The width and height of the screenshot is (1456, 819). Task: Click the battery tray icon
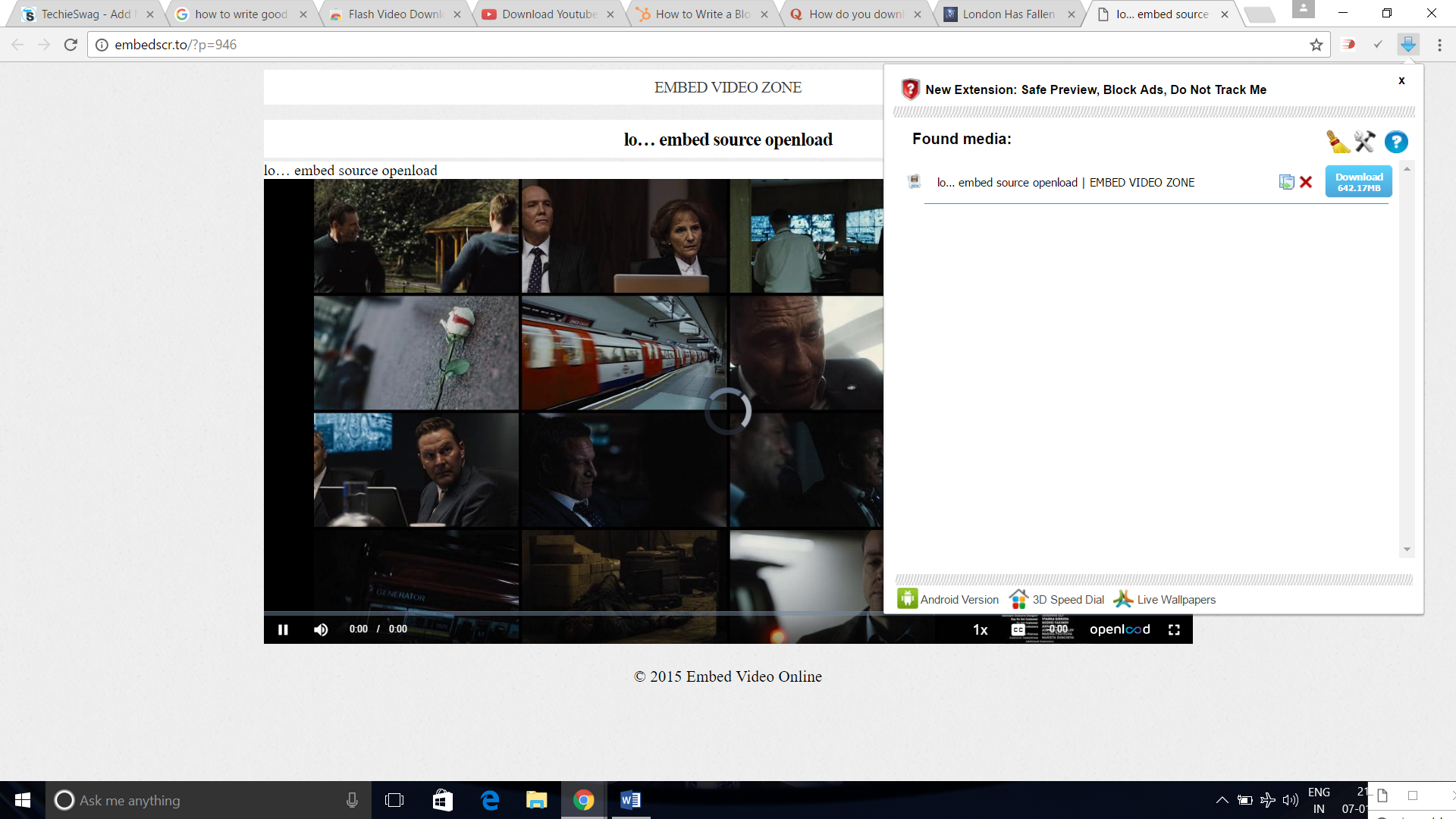(x=1244, y=800)
